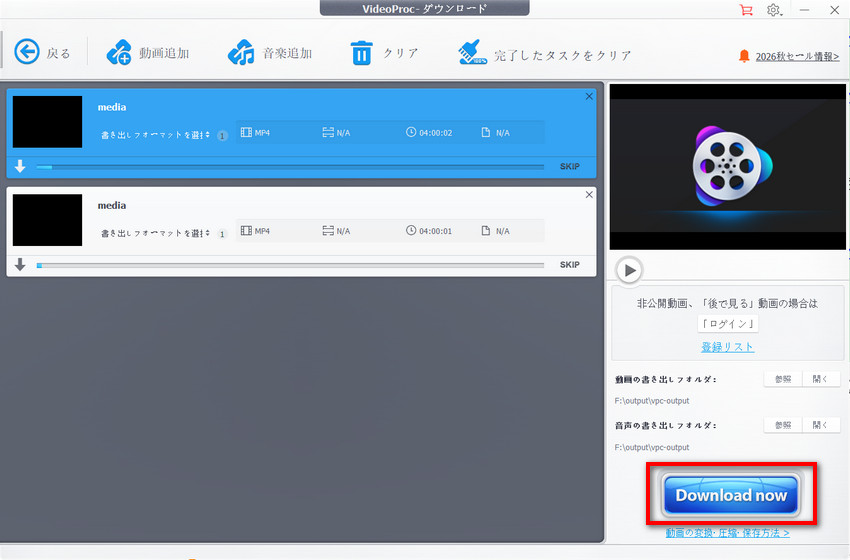
Task: Select the second media thumbnail (04:00:01)
Action: pos(47,220)
